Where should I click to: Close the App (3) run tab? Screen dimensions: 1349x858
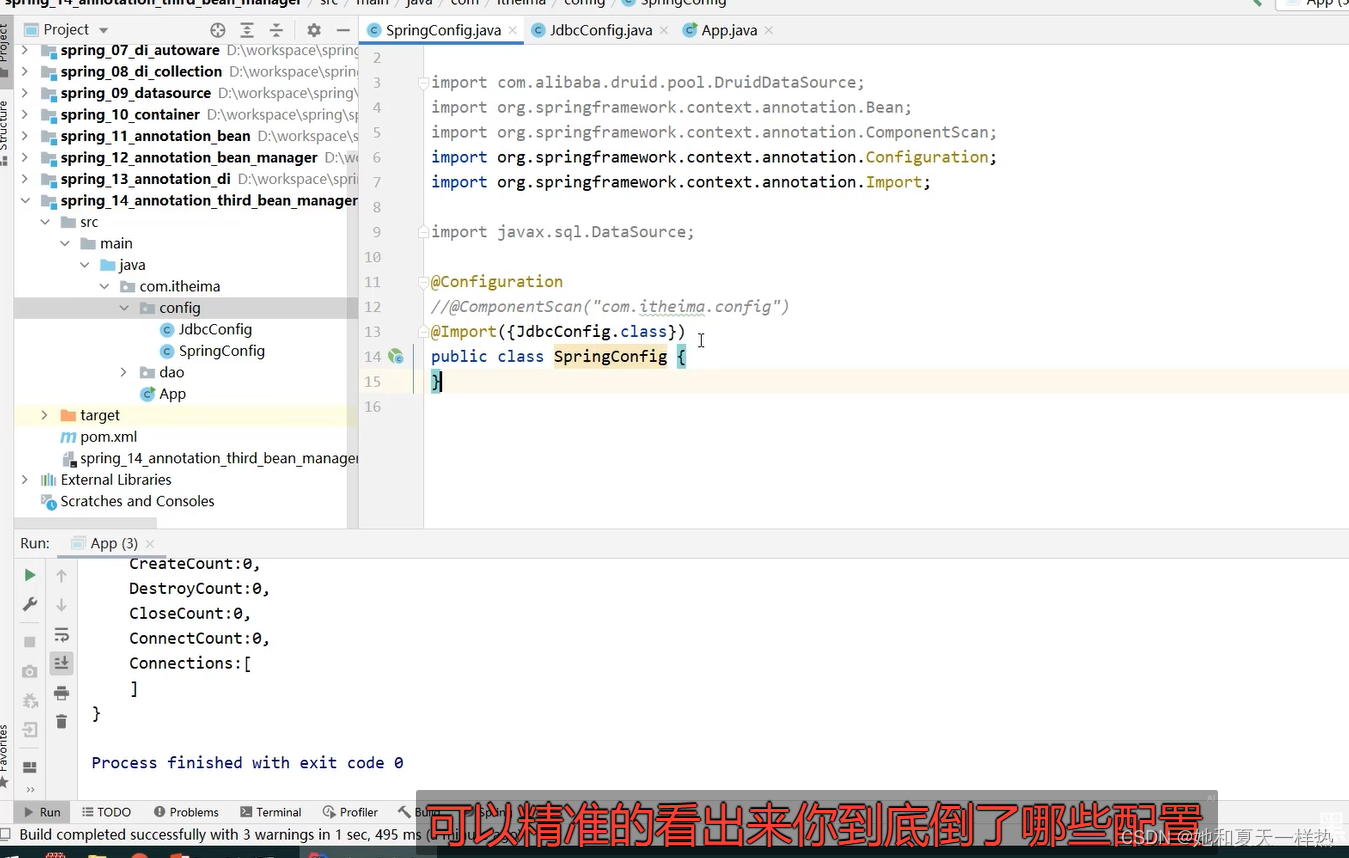[150, 543]
